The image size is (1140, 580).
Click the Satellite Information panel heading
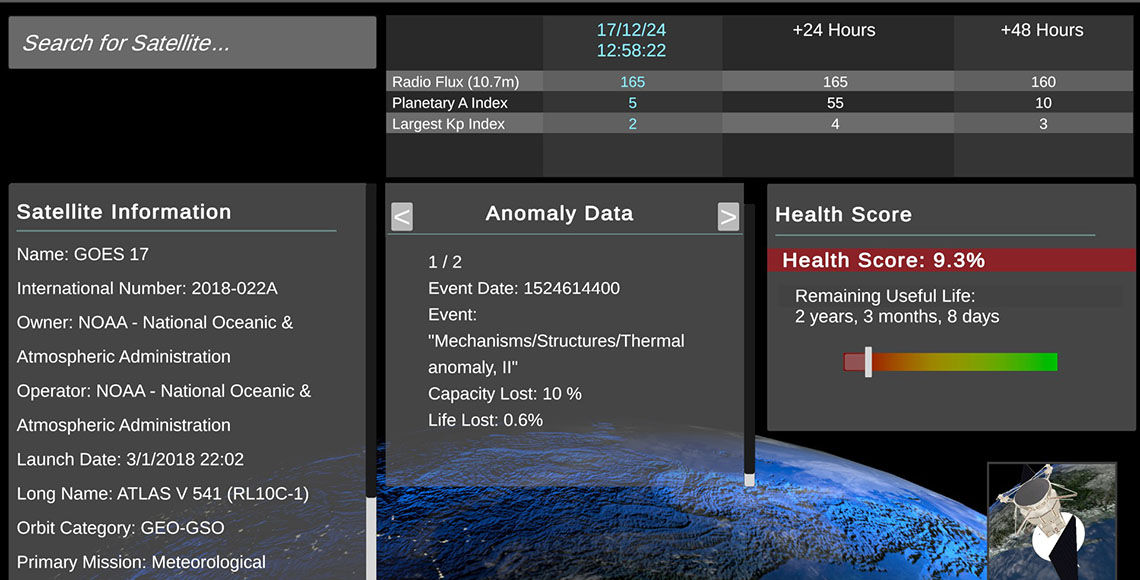click(x=123, y=211)
